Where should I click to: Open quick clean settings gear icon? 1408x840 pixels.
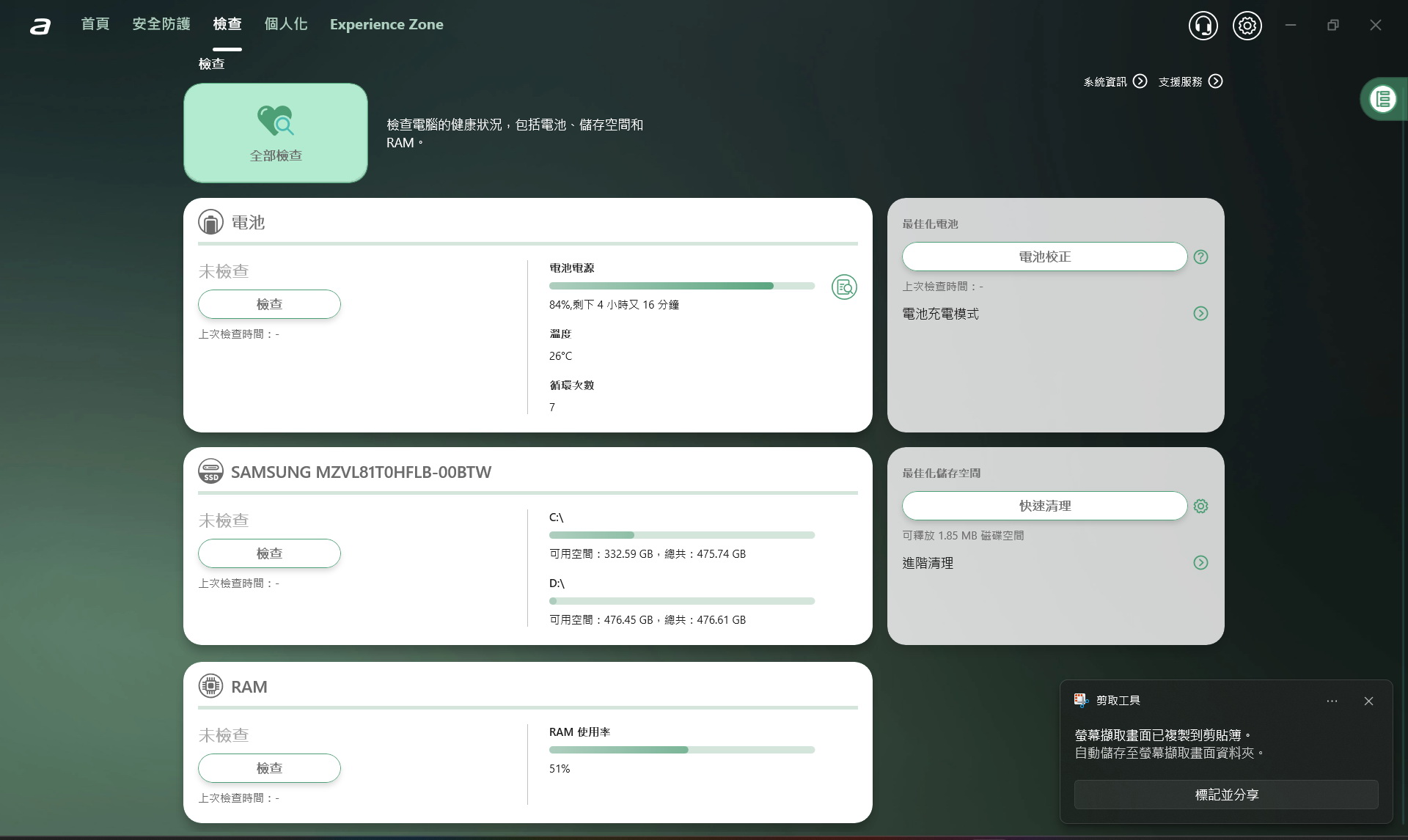point(1200,506)
